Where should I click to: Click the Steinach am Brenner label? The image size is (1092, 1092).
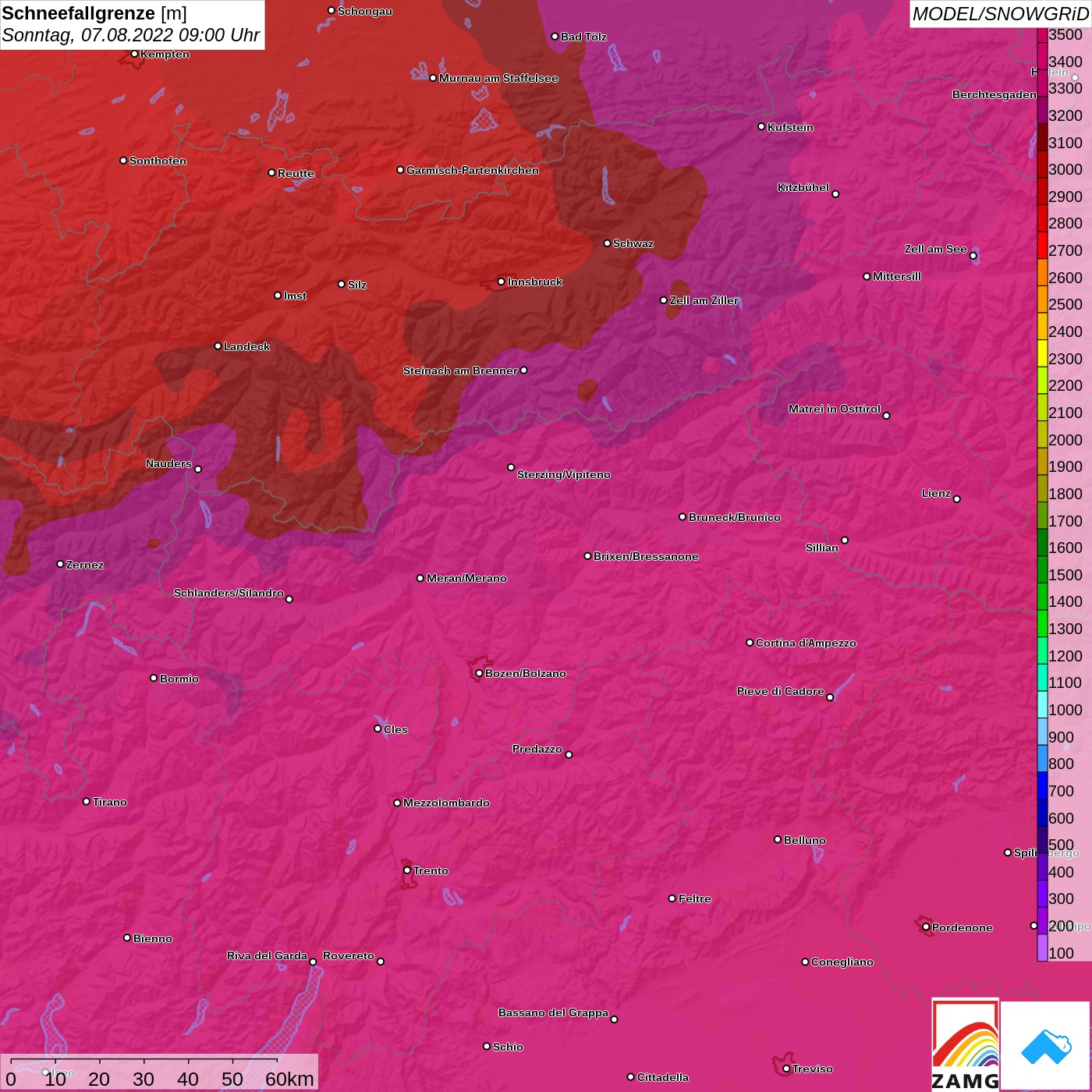460,370
